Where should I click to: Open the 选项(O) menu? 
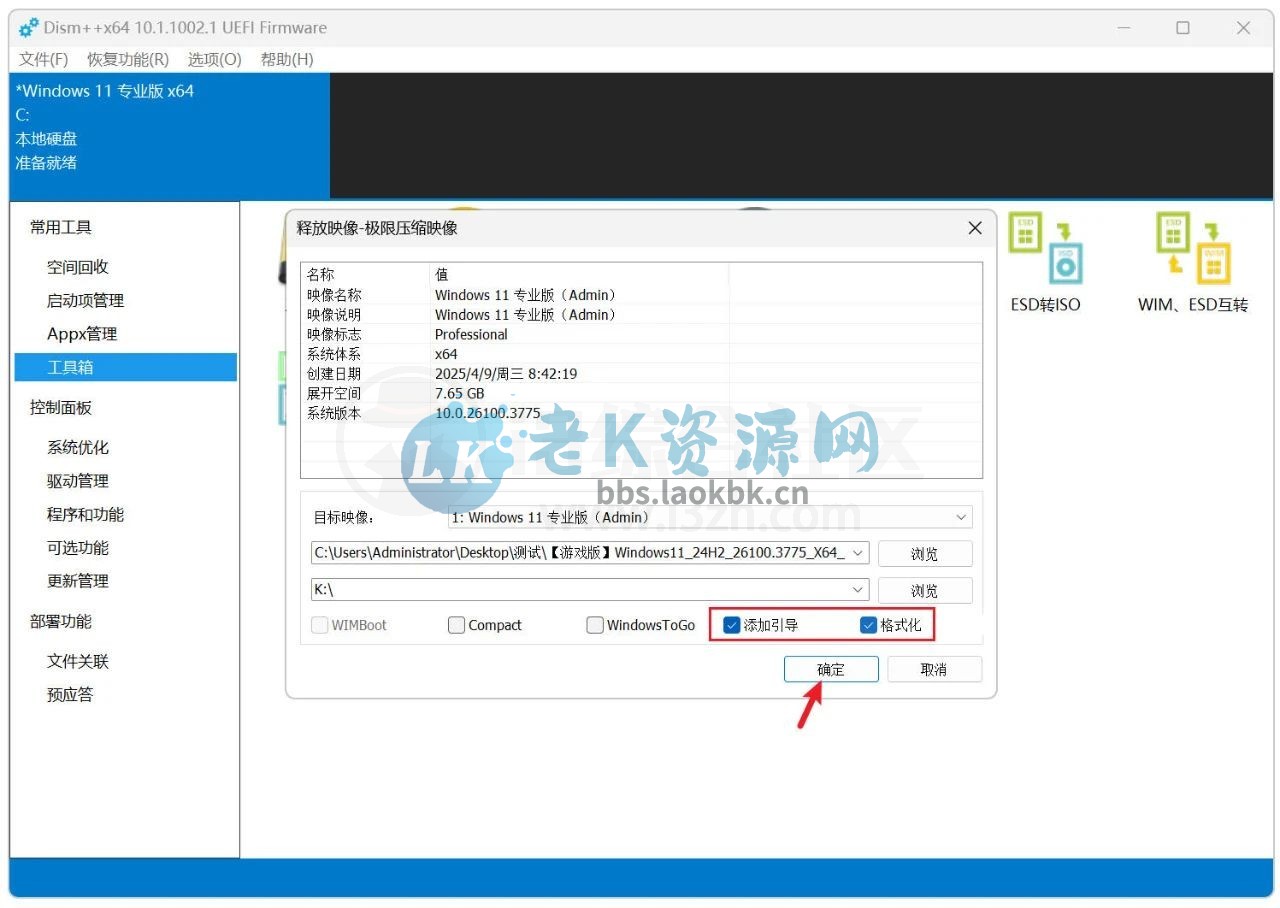(215, 59)
